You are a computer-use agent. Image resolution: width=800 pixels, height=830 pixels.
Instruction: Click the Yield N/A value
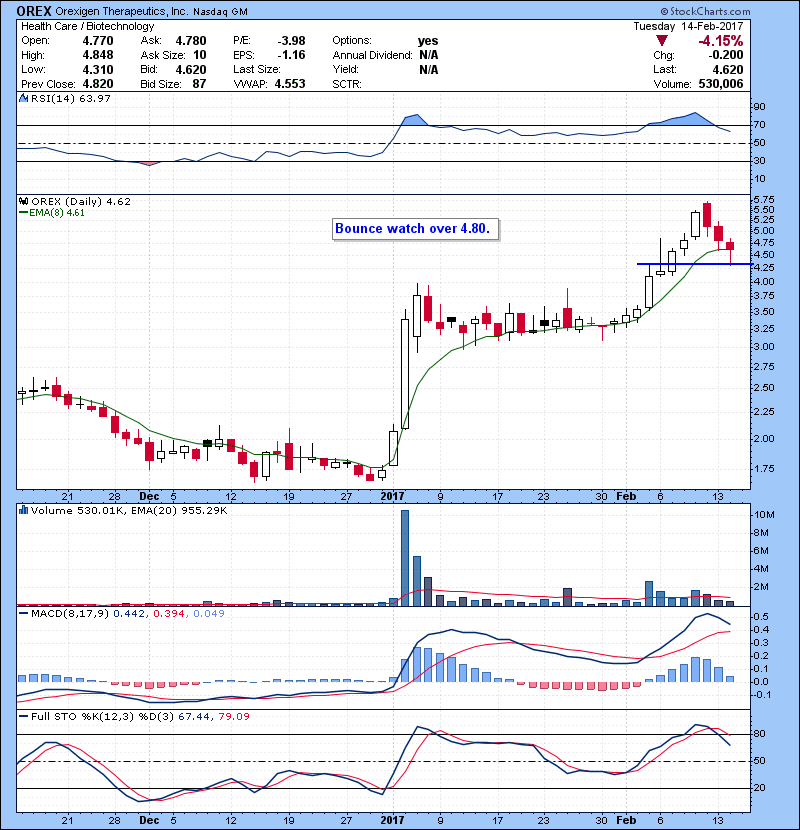(x=428, y=69)
